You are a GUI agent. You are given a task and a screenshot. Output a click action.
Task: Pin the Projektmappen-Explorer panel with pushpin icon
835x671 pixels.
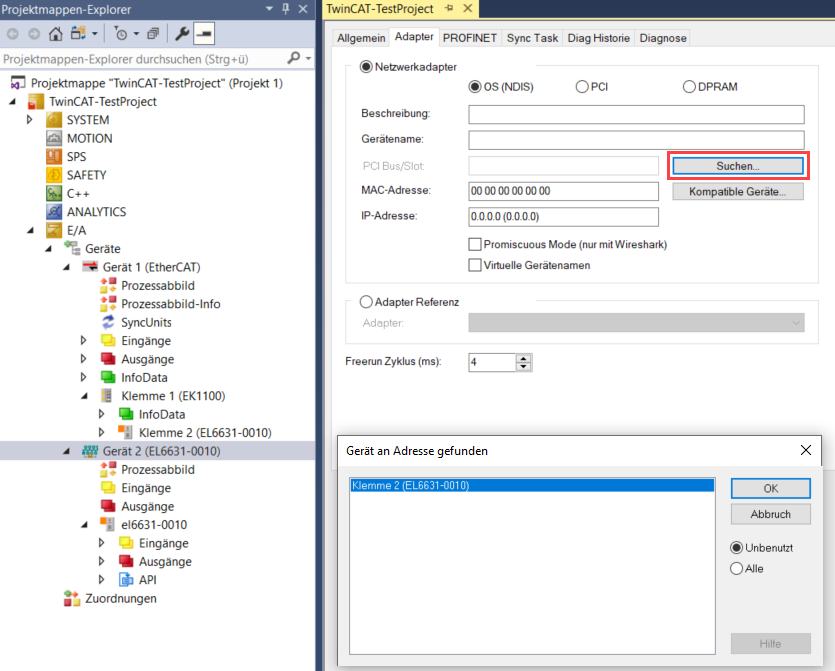click(x=287, y=9)
